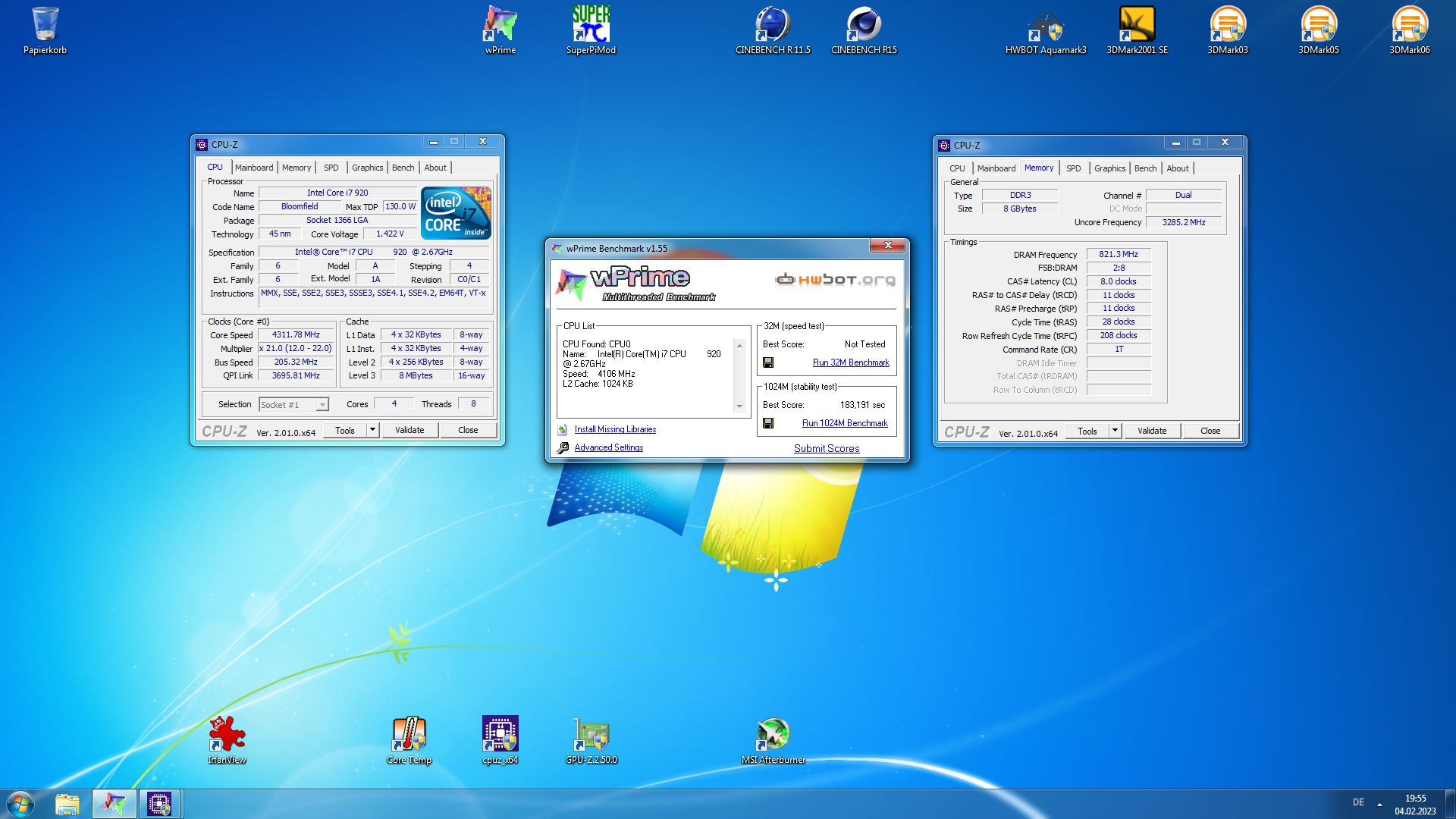
Task: Click Submit Scores link
Action: (x=827, y=448)
